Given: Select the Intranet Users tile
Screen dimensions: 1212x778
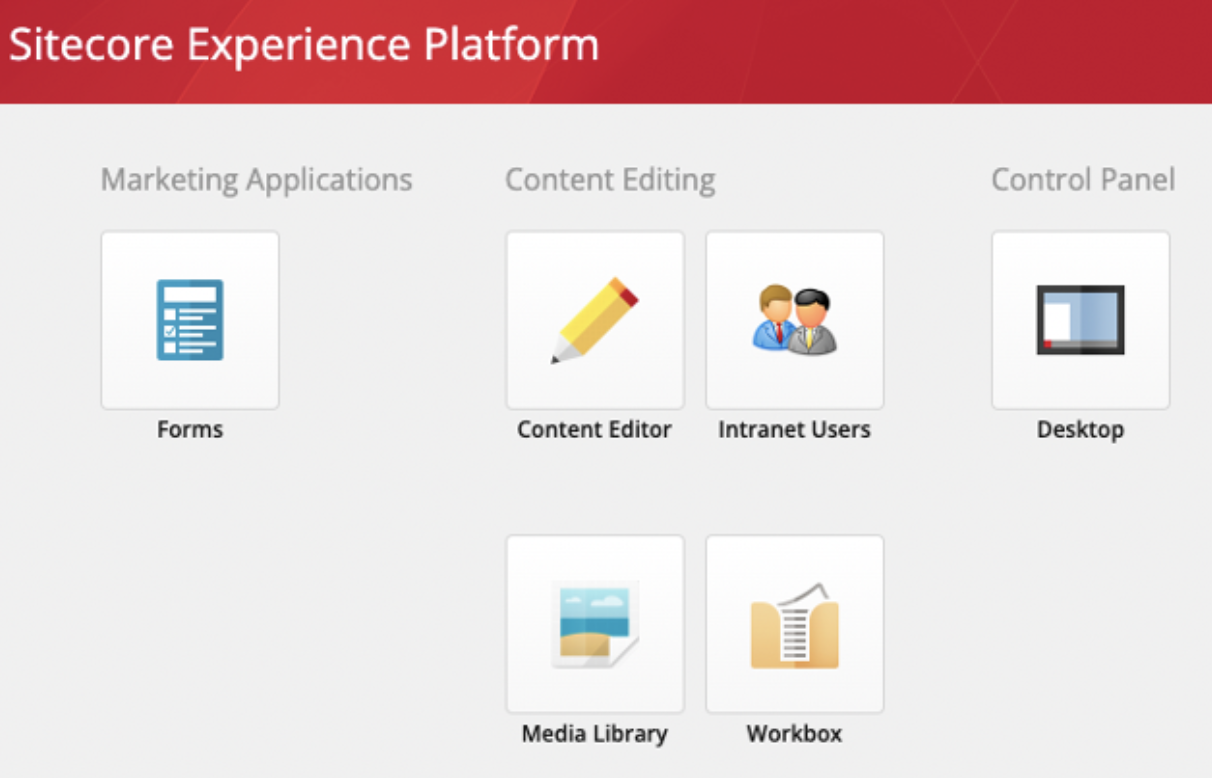Looking at the screenshot, I should (794, 320).
